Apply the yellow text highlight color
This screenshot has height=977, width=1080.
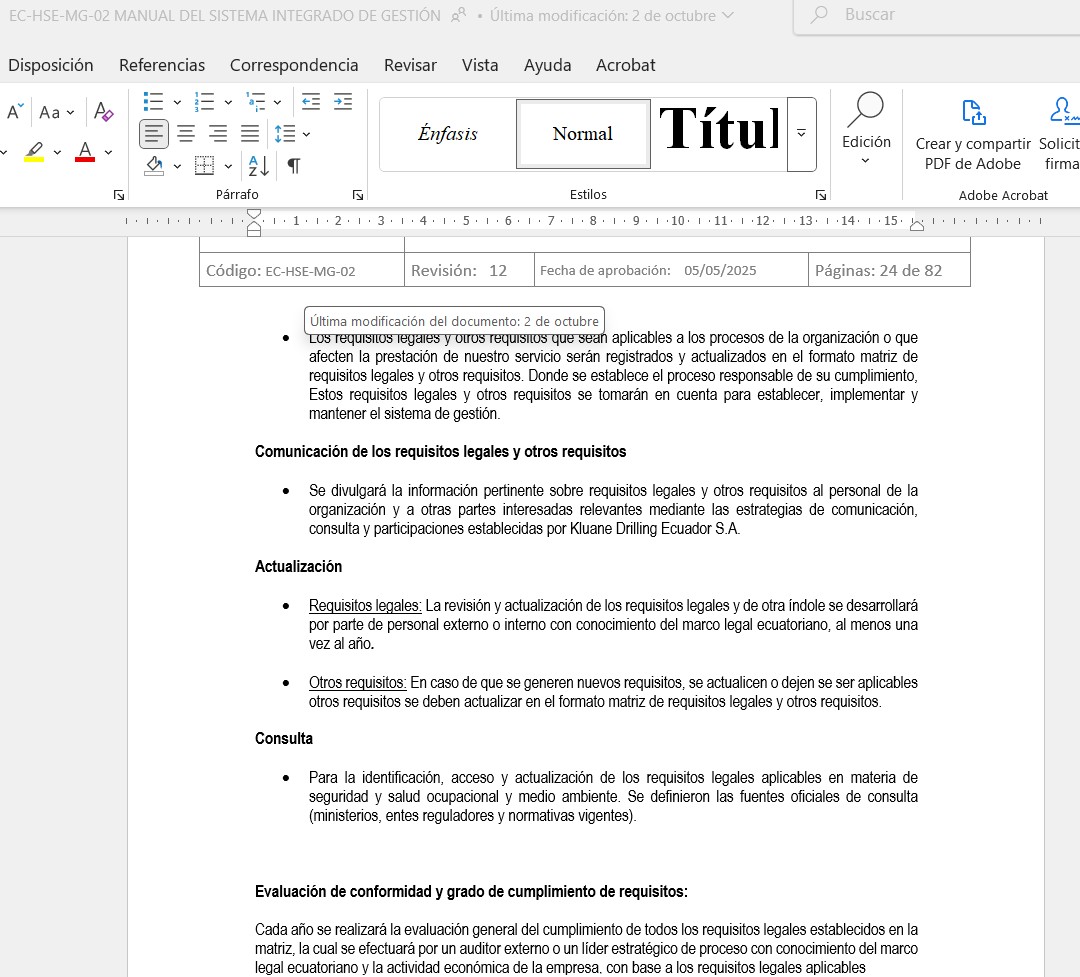[34, 152]
